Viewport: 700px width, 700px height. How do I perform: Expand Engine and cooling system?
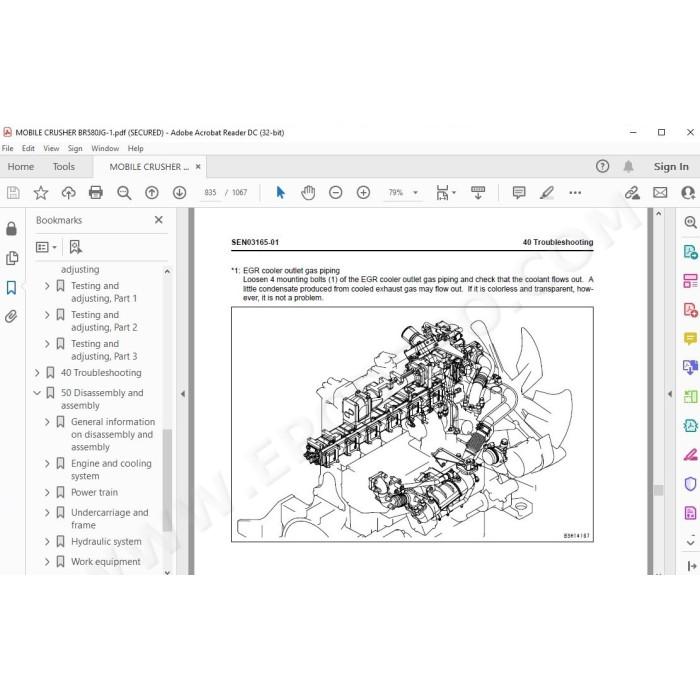pyautogui.click(x=47, y=463)
